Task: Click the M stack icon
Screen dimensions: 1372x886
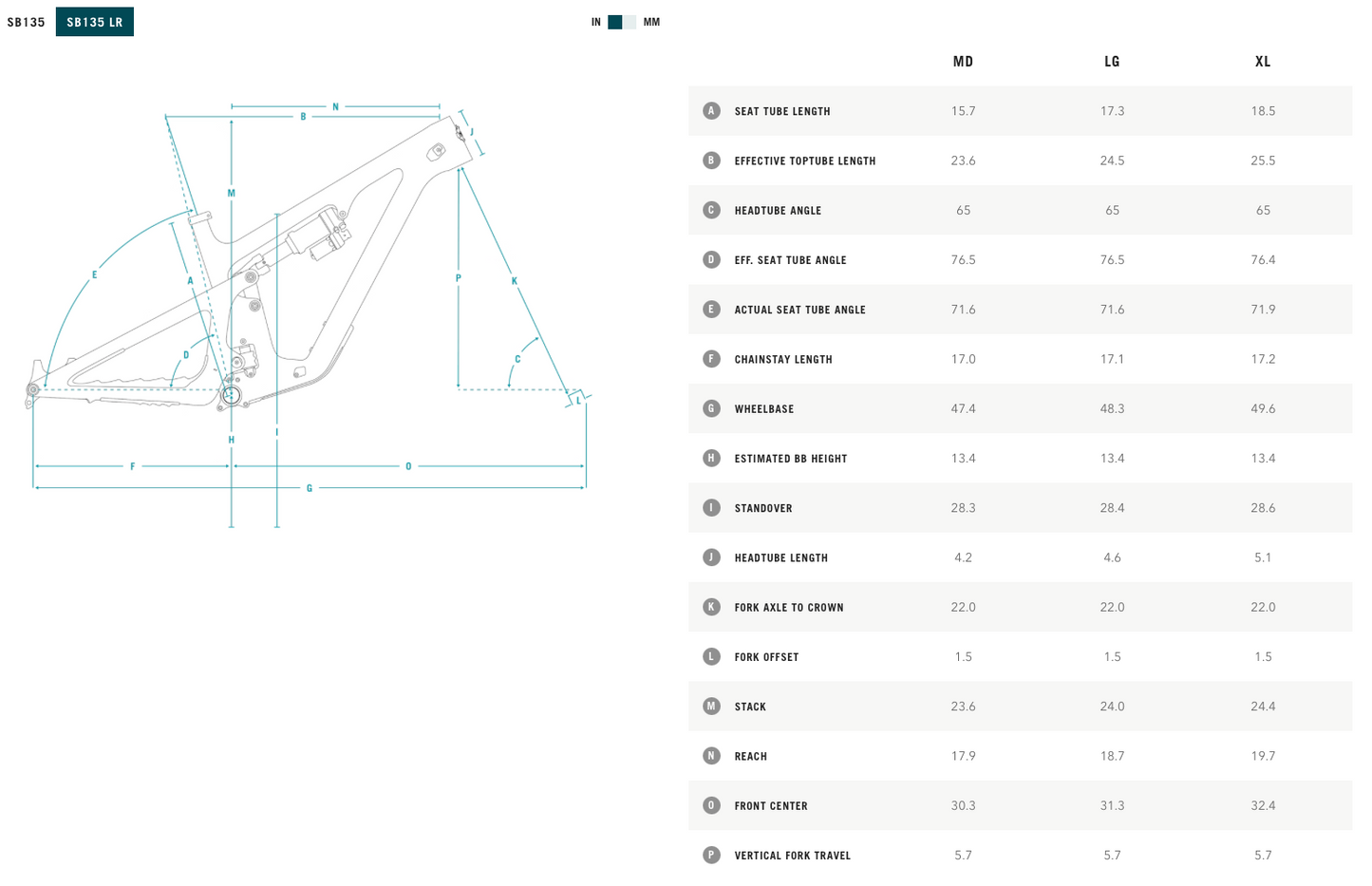Action: coord(711,707)
